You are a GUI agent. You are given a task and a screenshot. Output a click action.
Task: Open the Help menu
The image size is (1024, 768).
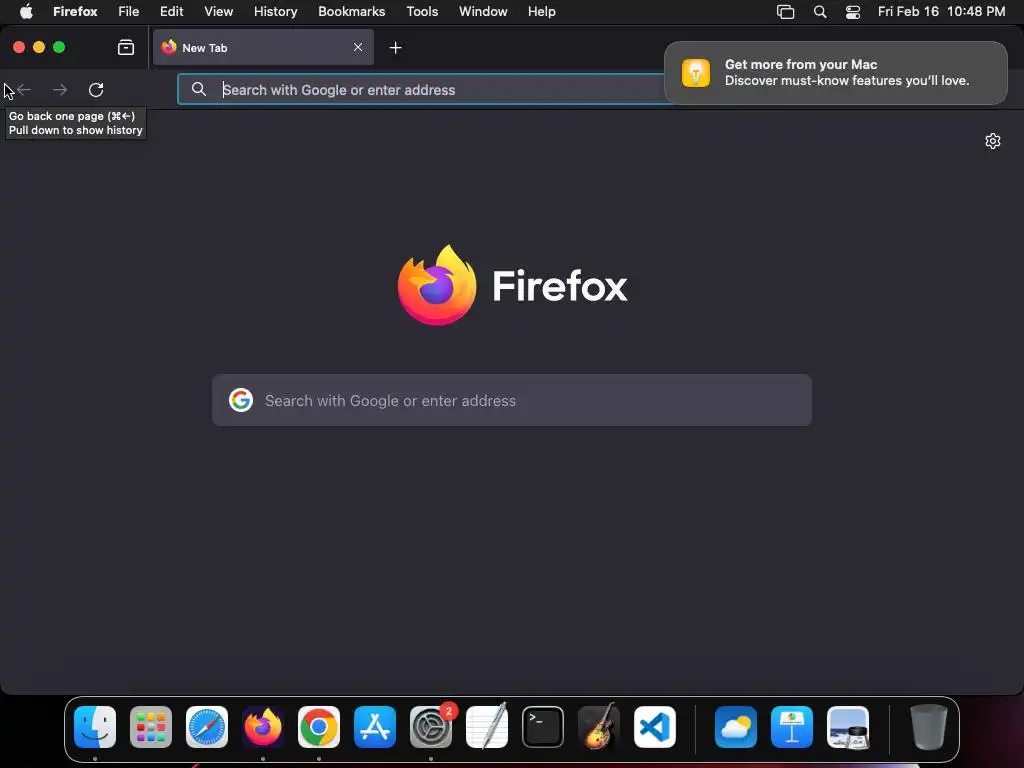coord(542,11)
